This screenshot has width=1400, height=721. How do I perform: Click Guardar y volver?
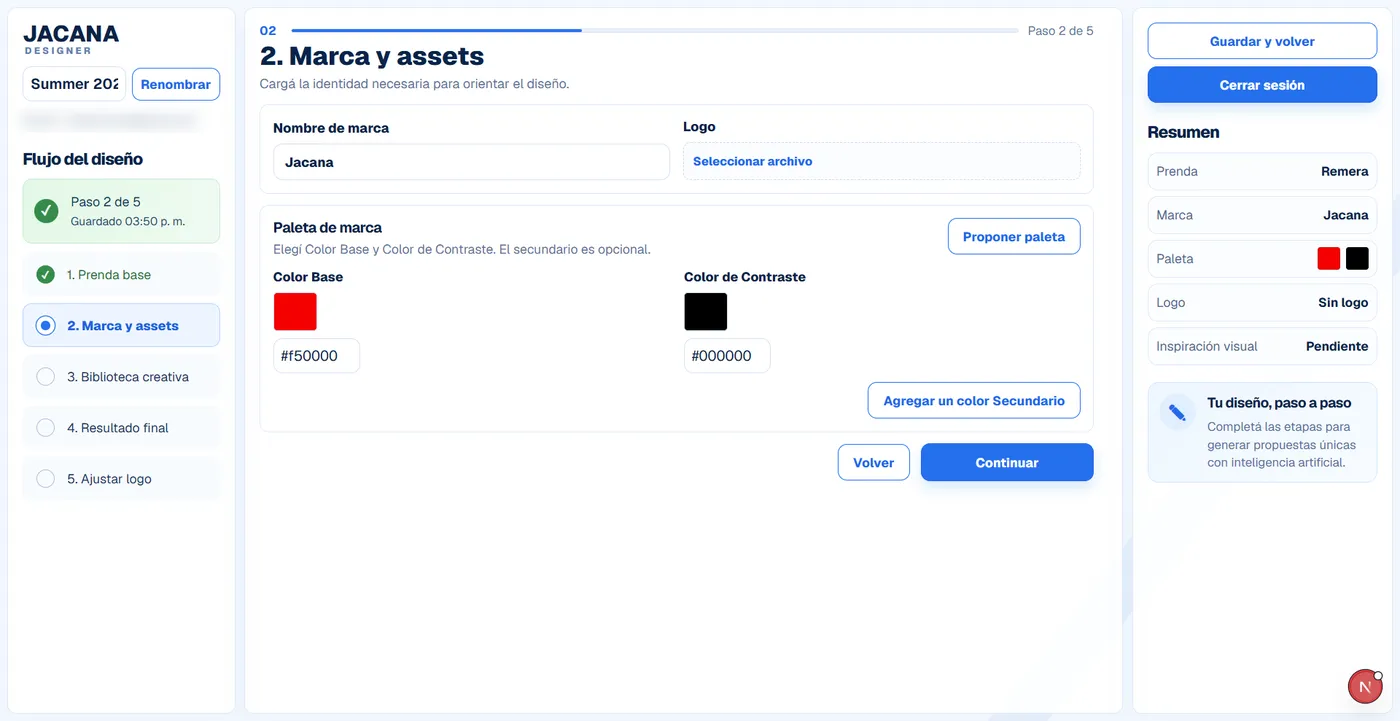pos(1262,41)
